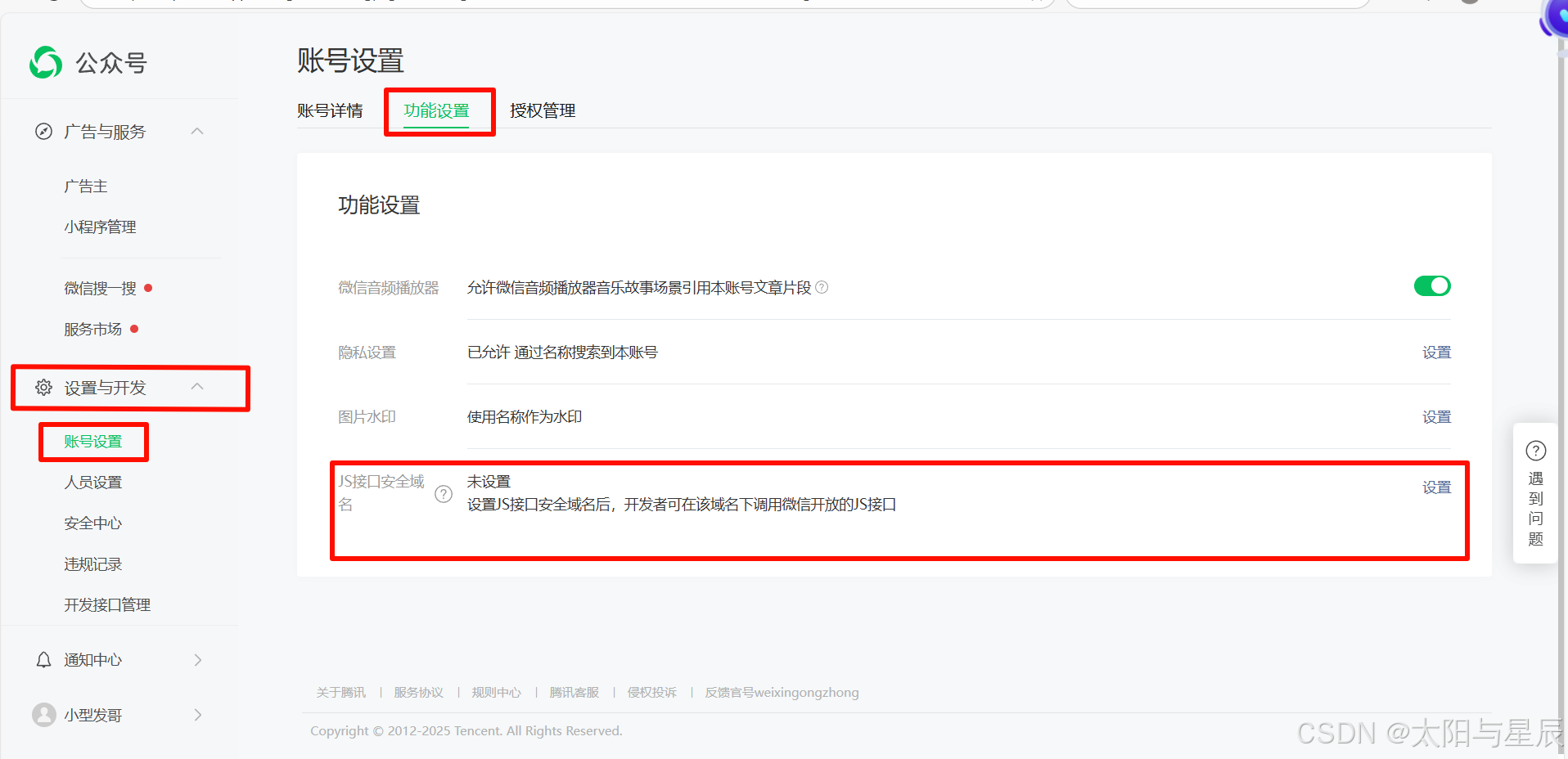Viewport: 1568px width, 759px height.
Task: Click the gear icon beside 设置与开发
Action: coord(44,388)
